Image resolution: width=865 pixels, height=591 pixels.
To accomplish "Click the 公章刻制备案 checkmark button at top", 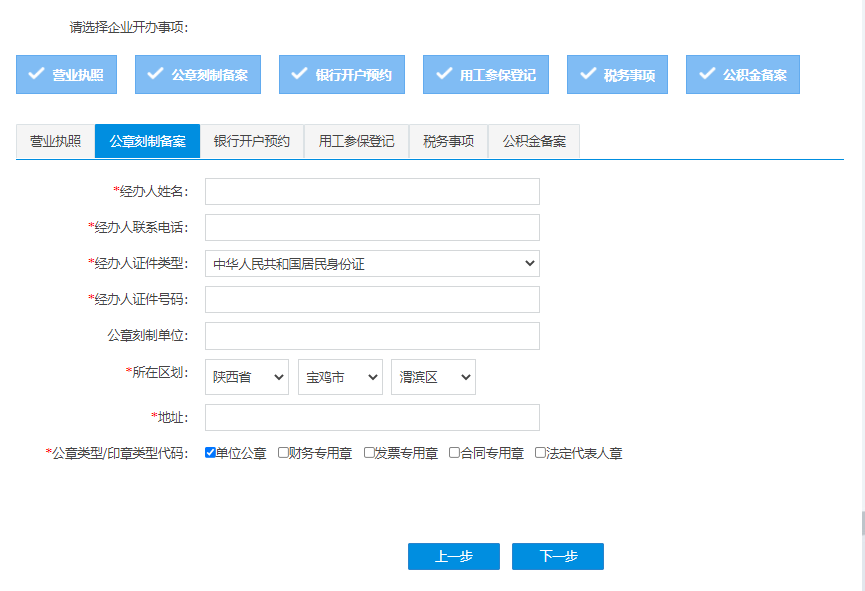I will pos(197,74).
